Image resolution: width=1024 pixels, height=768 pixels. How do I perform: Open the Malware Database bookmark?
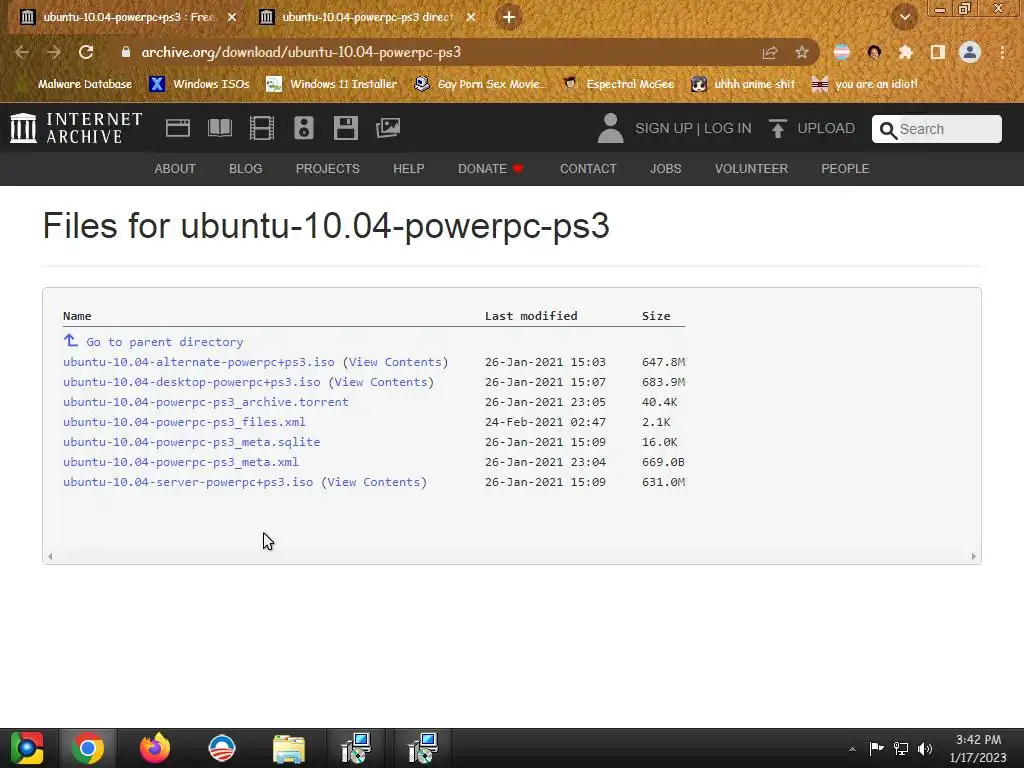[x=77, y=84]
